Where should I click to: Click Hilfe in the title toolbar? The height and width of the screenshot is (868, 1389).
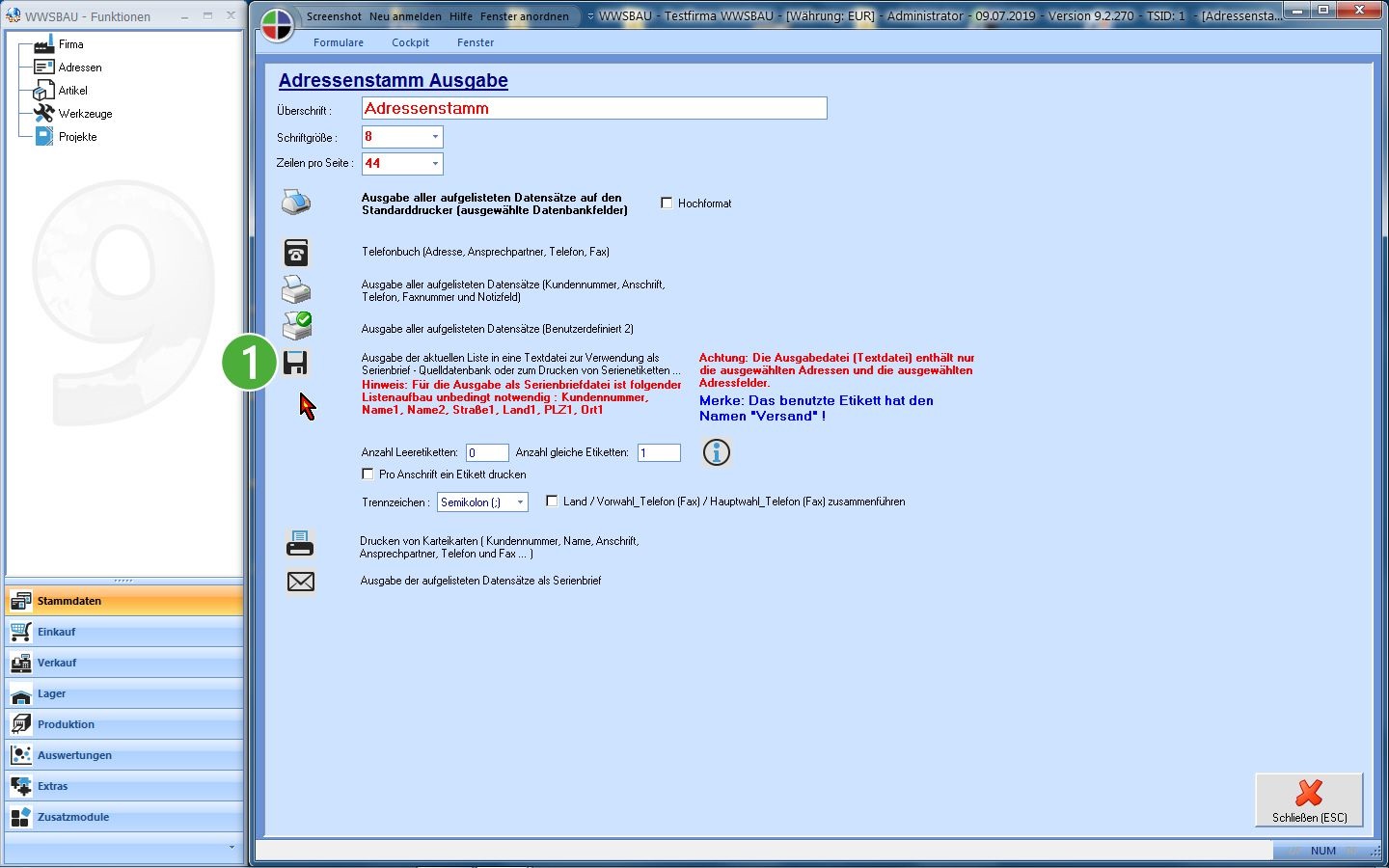click(x=461, y=16)
